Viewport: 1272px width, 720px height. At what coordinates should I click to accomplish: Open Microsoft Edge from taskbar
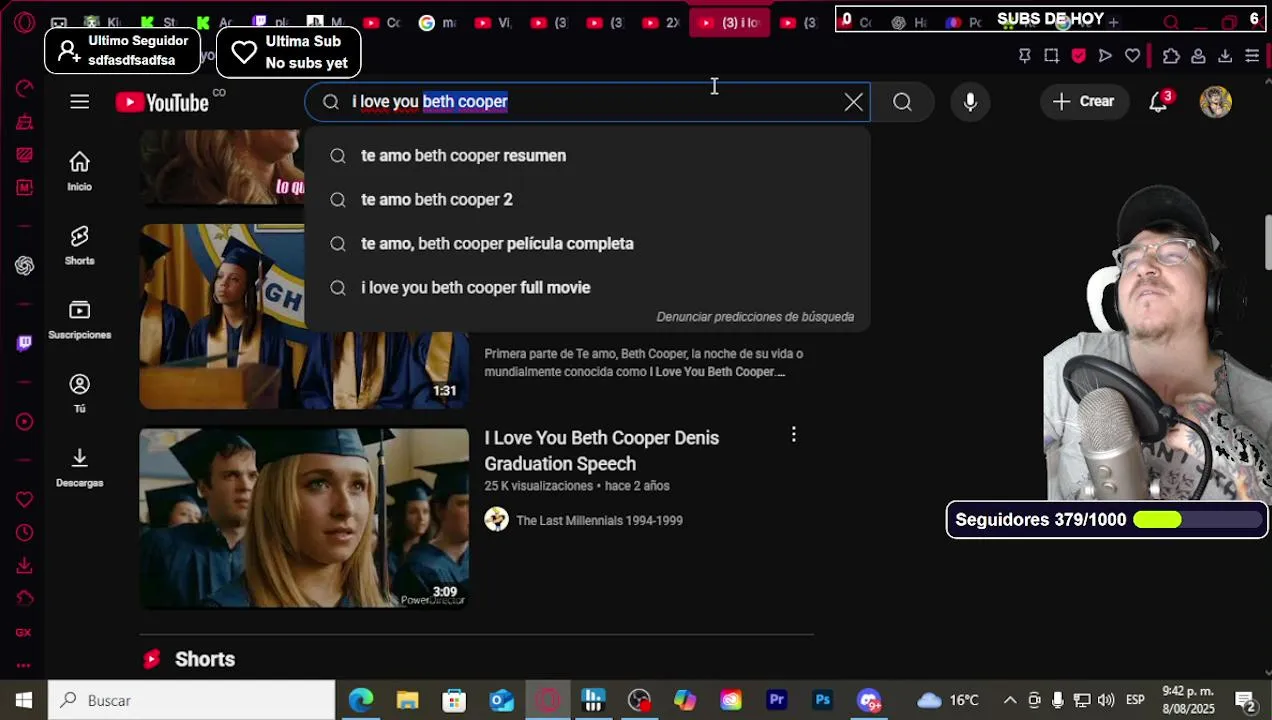click(x=361, y=700)
